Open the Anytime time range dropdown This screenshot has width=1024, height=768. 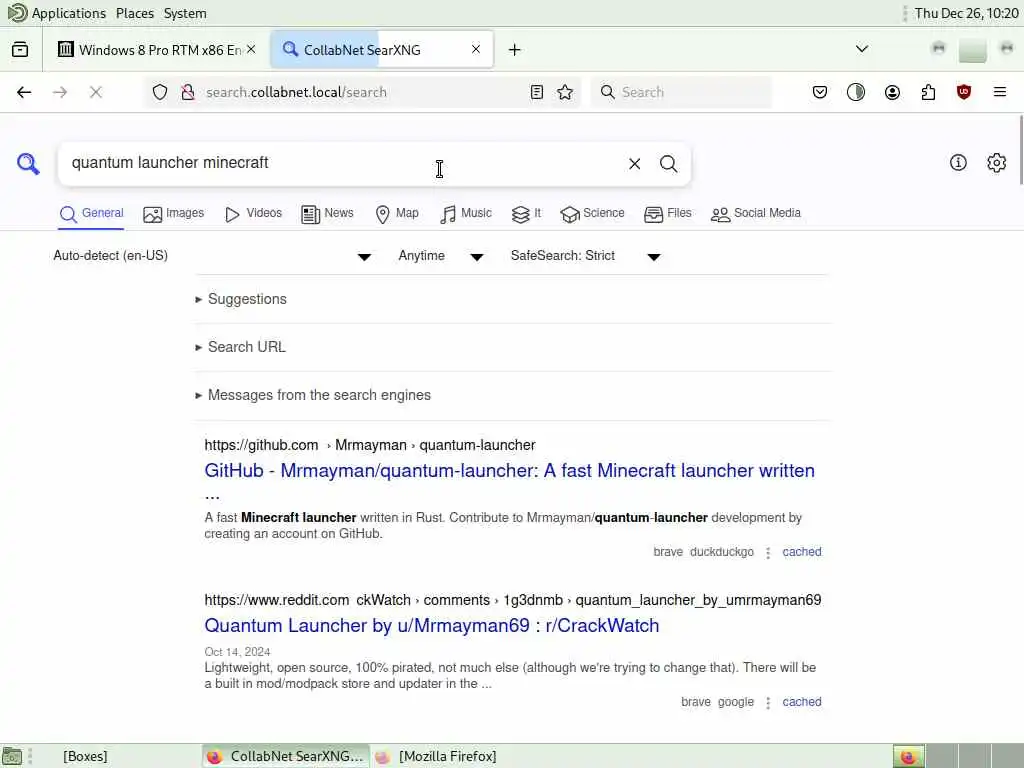pos(441,256)
